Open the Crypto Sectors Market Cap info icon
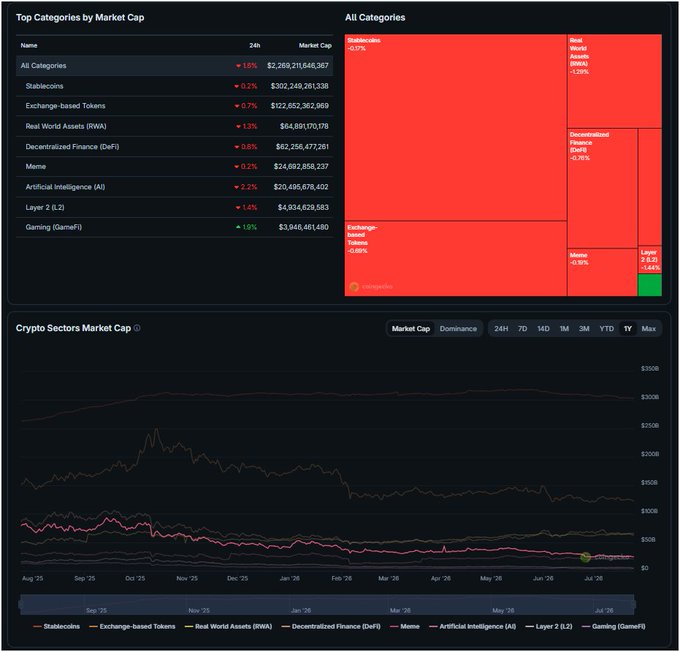680x652 pixels. point(137,328)
